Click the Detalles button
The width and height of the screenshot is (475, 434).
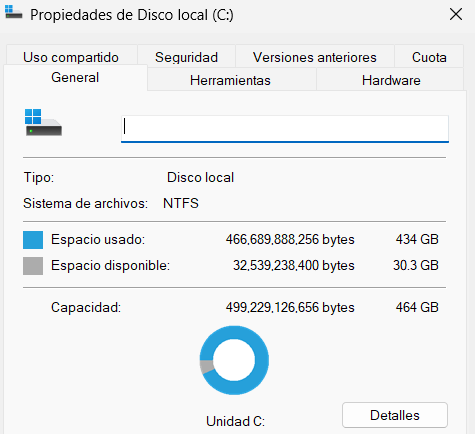[395, 415]
